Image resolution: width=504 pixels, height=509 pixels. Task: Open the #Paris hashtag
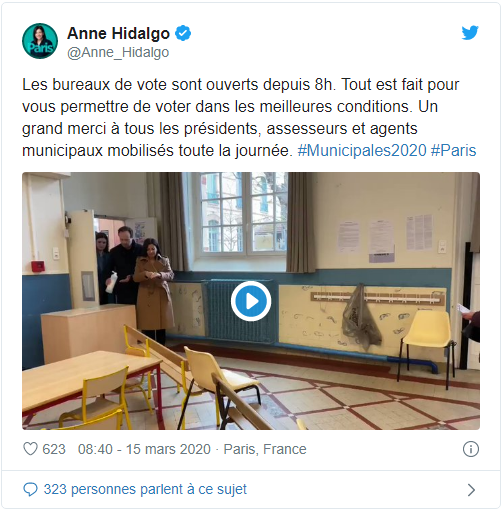(x=453, y=150)
